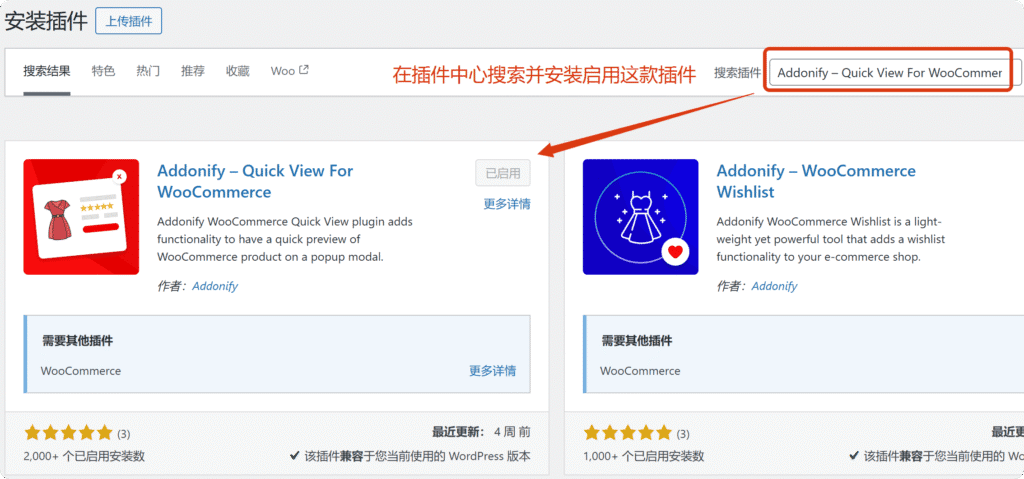Open Quick View author Addonify link
The height and width of the screenshot is (479, 1024).
pyautogui.click(x=215, y=286)
